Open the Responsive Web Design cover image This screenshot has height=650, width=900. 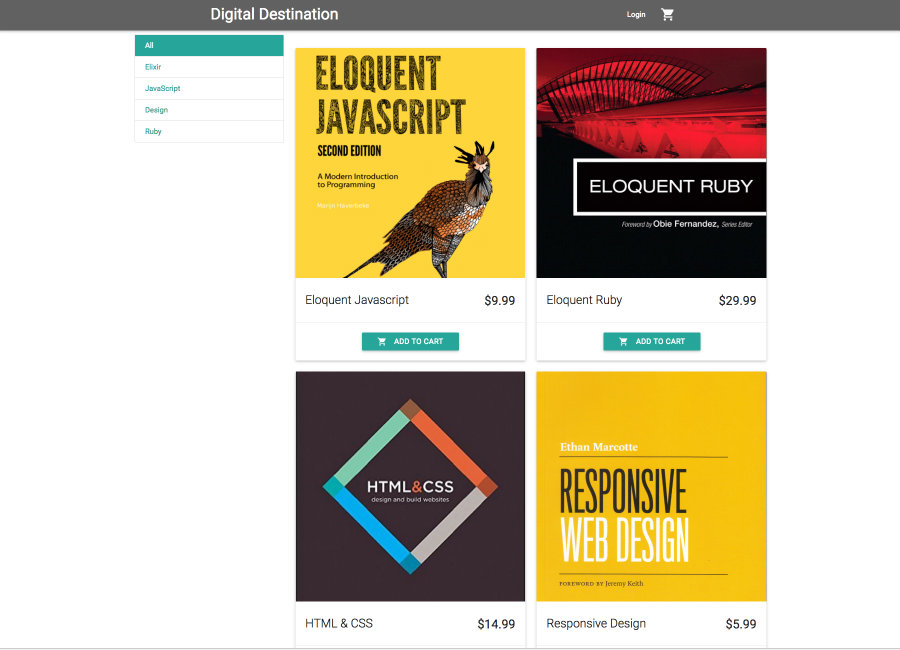(x=651, y=486)
